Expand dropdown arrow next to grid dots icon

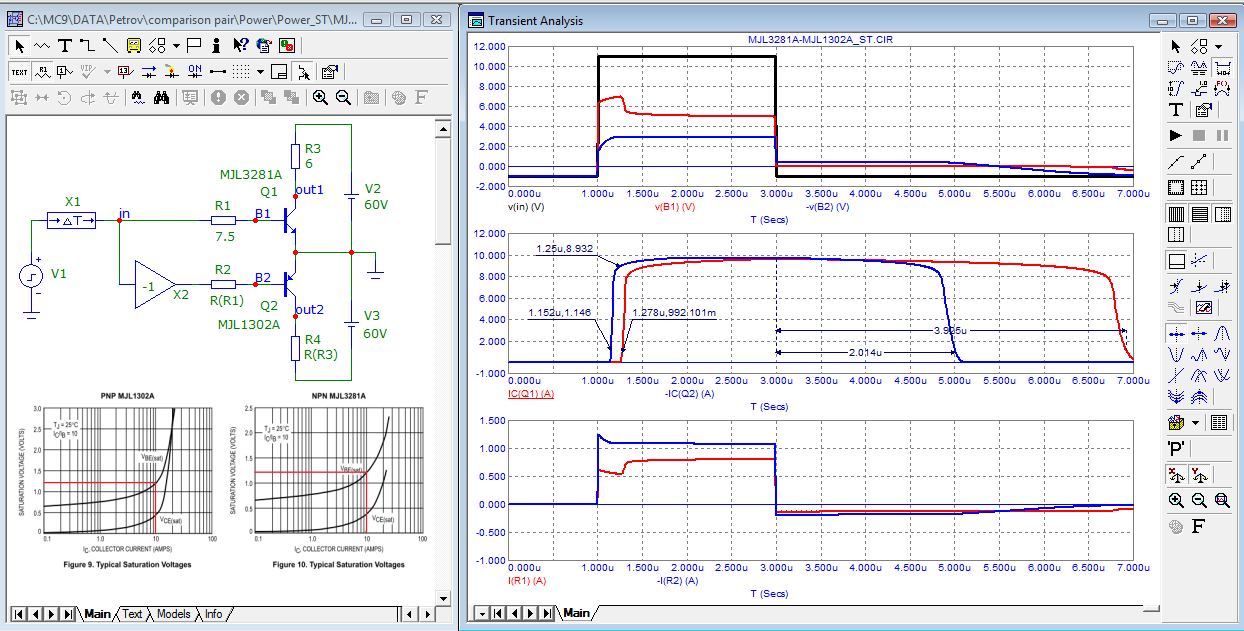(260, 71)
